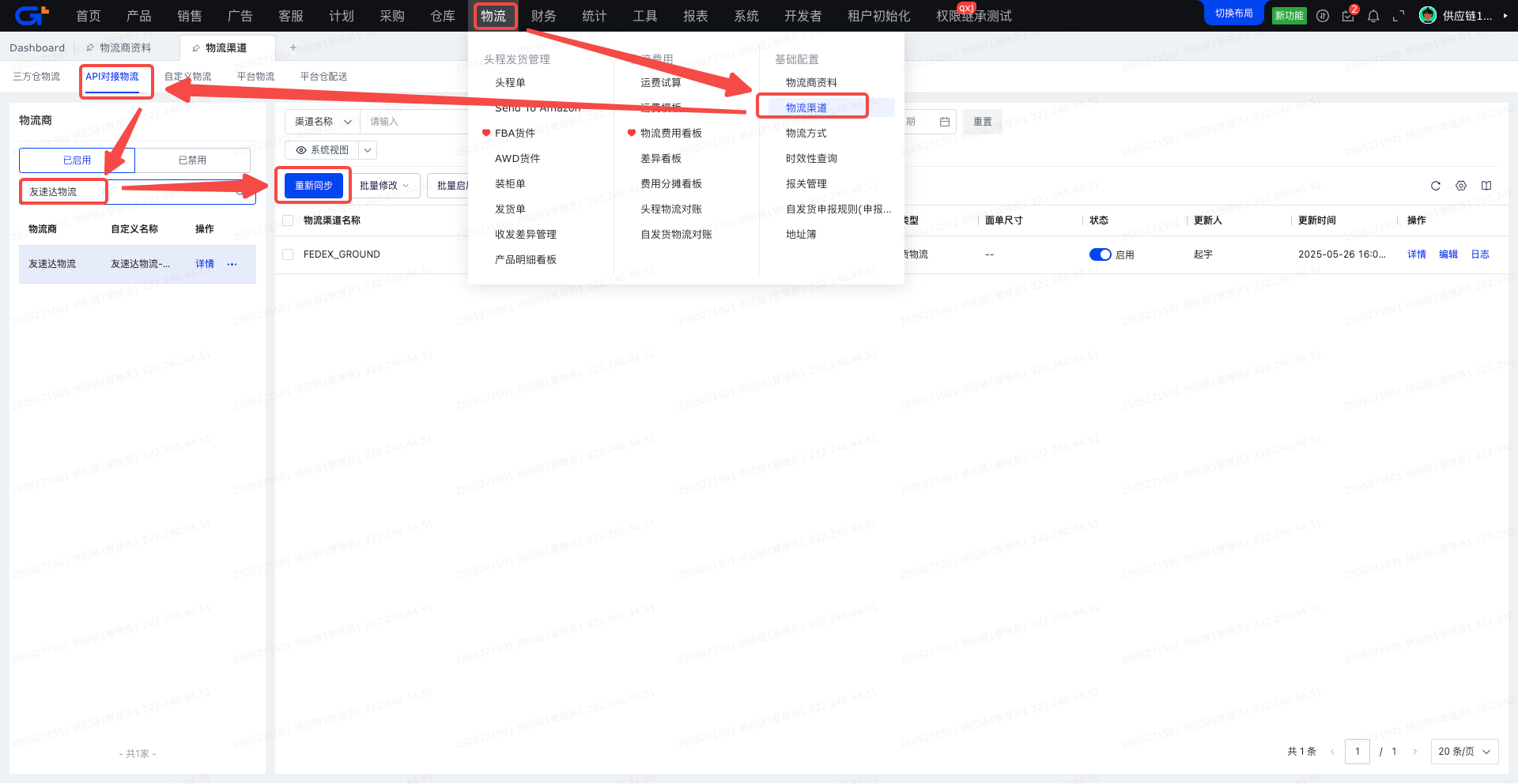Open the 批量修改 dropdown
Screen dimensions: 1518x784
[384, 186]
